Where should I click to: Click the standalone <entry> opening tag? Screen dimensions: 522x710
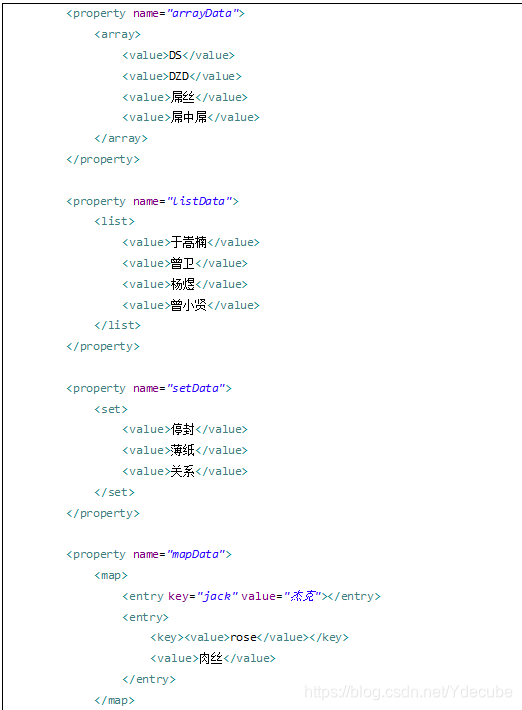click(145, 617)
